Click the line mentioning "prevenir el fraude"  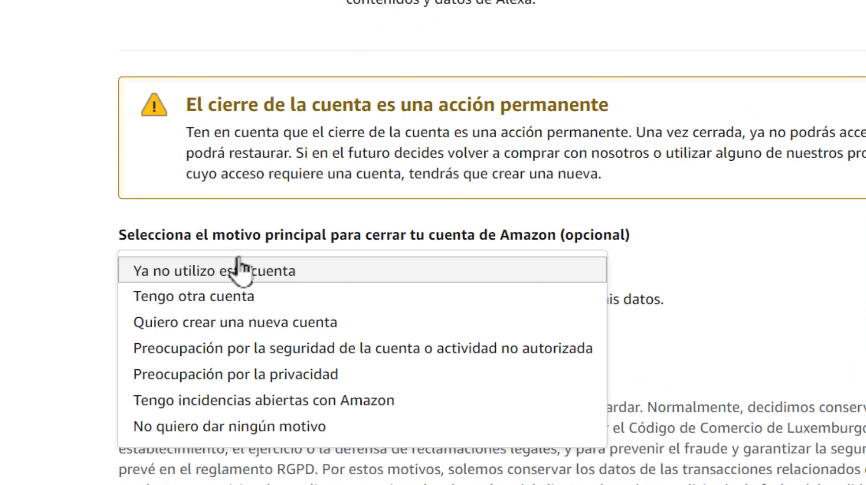[700, 449]
